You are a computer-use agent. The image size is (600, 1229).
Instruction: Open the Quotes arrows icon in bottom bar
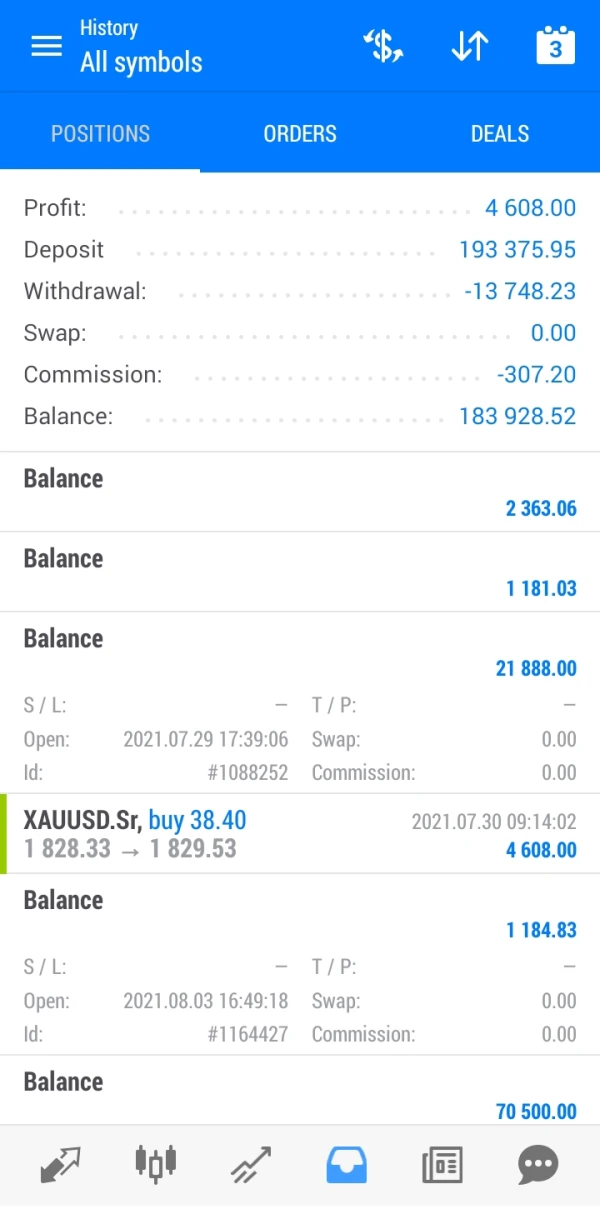61,1163
